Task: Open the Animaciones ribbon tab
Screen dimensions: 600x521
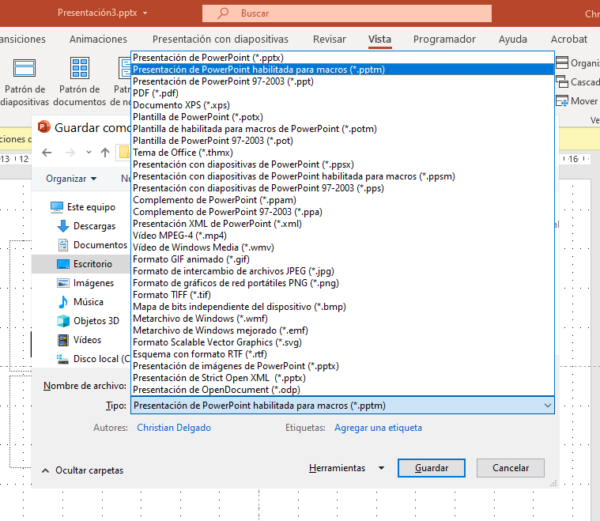Action: (98, 39)
